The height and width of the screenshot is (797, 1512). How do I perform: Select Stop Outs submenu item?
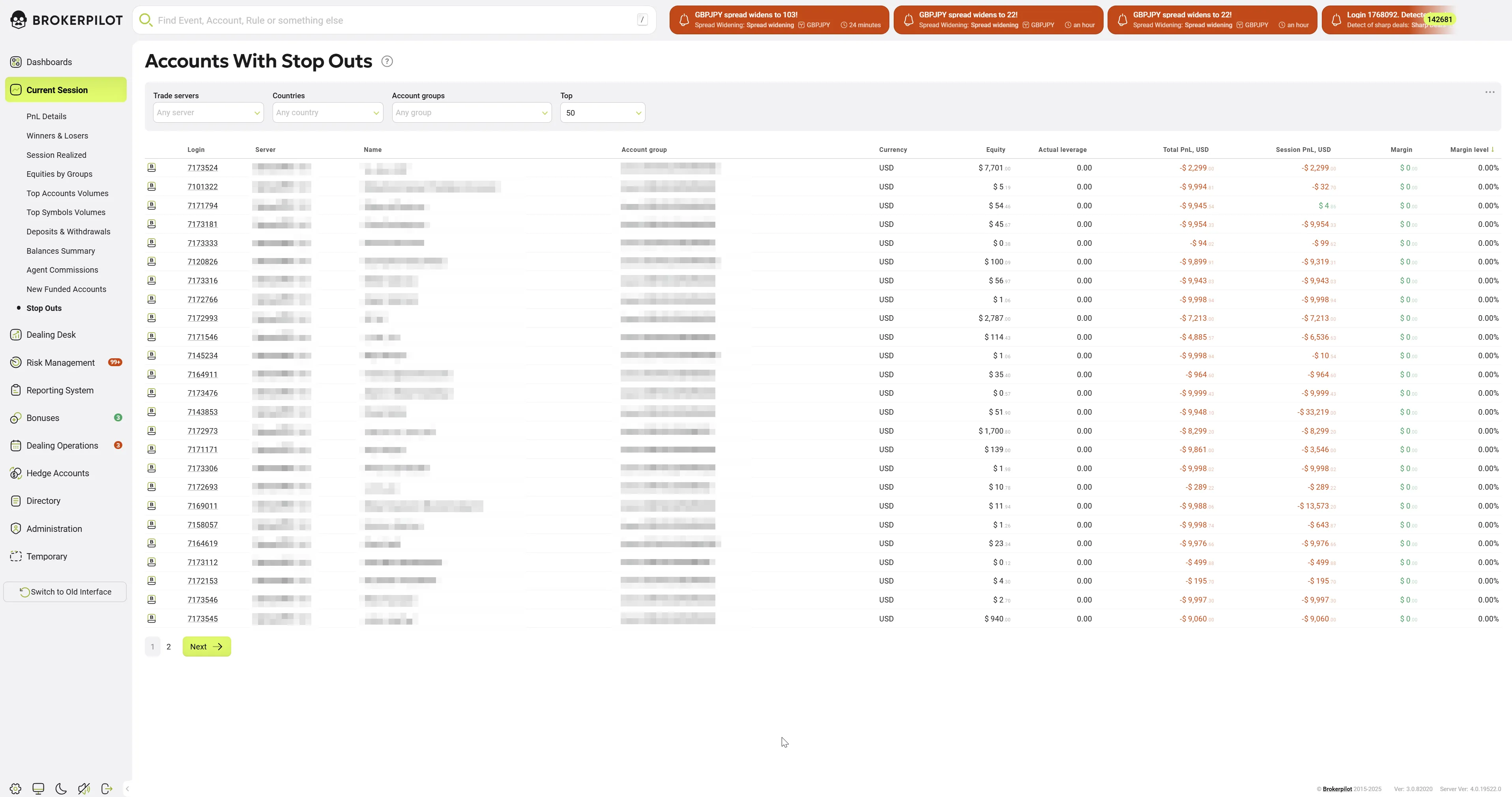44,308
